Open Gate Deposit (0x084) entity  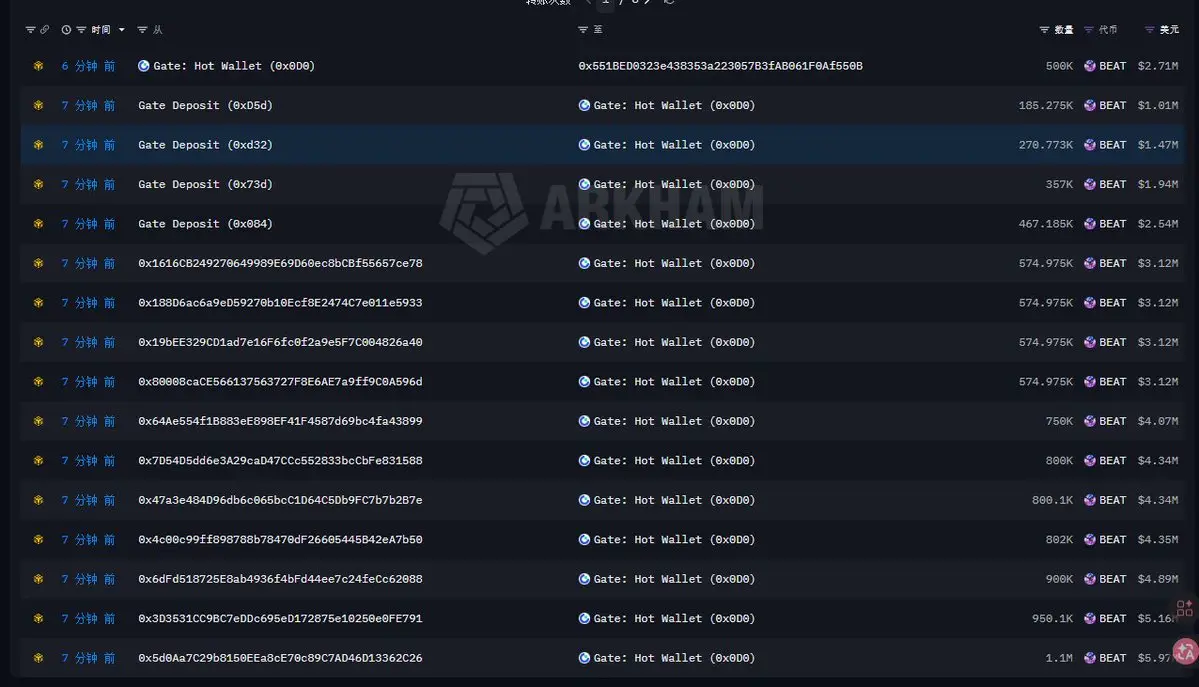coord(205,224)
